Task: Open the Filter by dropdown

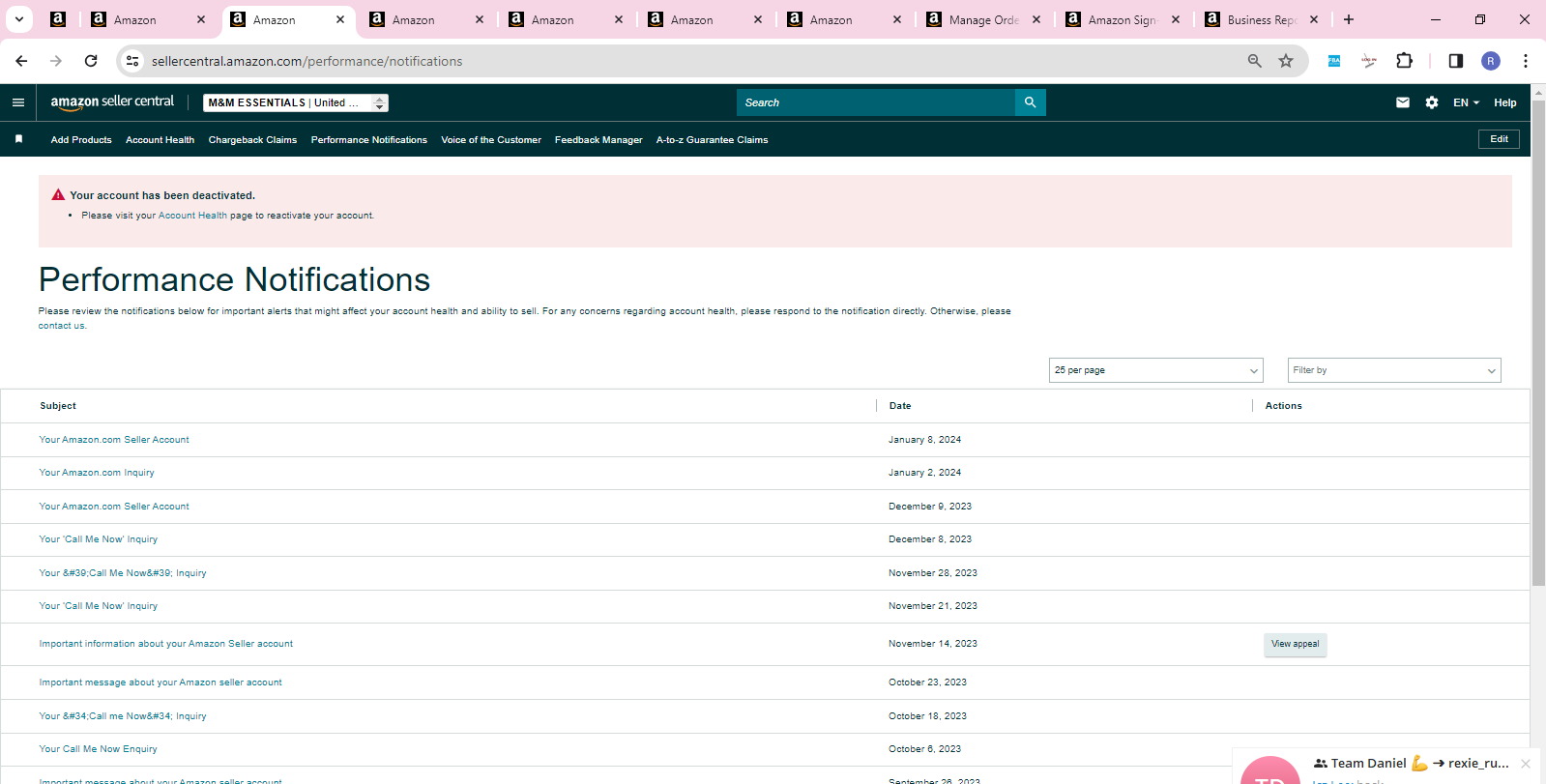Action: [1394, 370]
